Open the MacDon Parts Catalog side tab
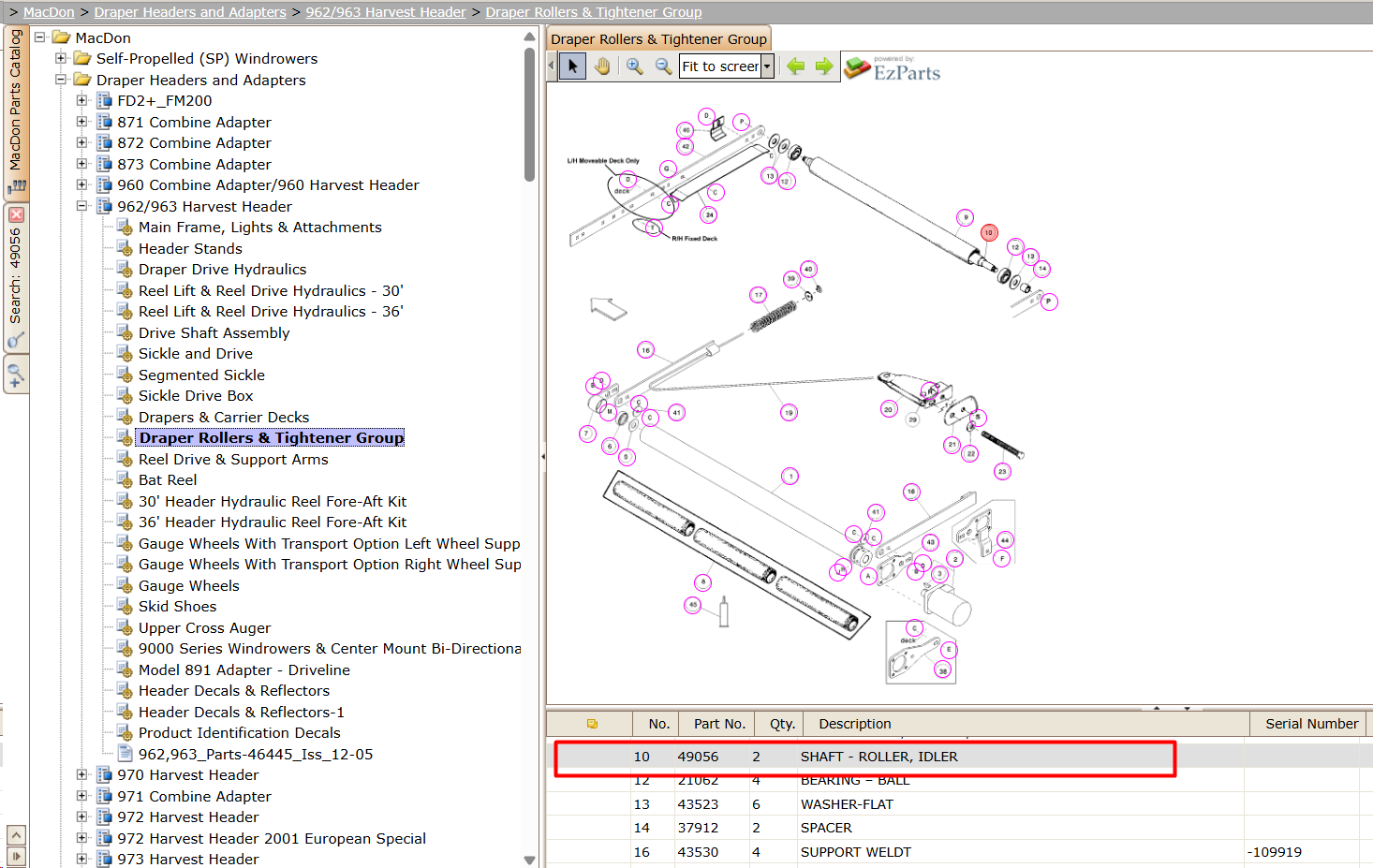 coord(16,110)
